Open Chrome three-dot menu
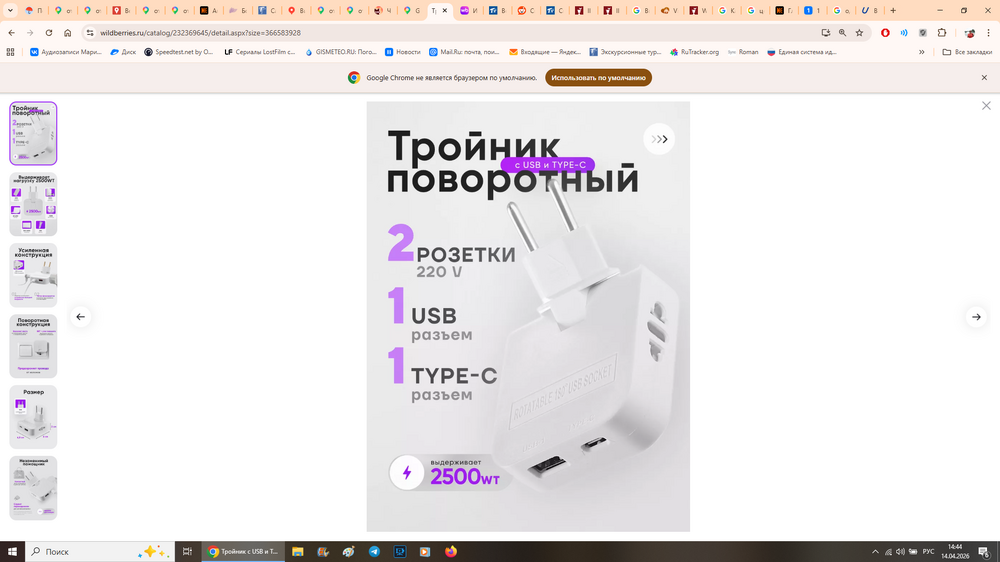 click(x=989, y=33)
